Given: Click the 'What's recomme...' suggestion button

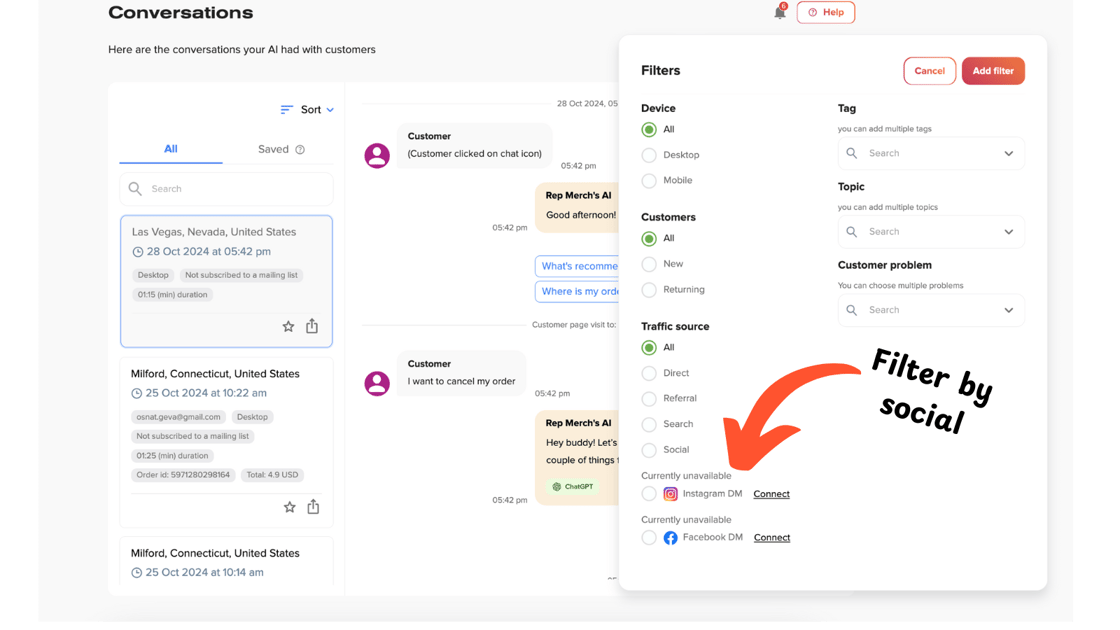Looking at the screenshot, I should (x=577, y=266).
